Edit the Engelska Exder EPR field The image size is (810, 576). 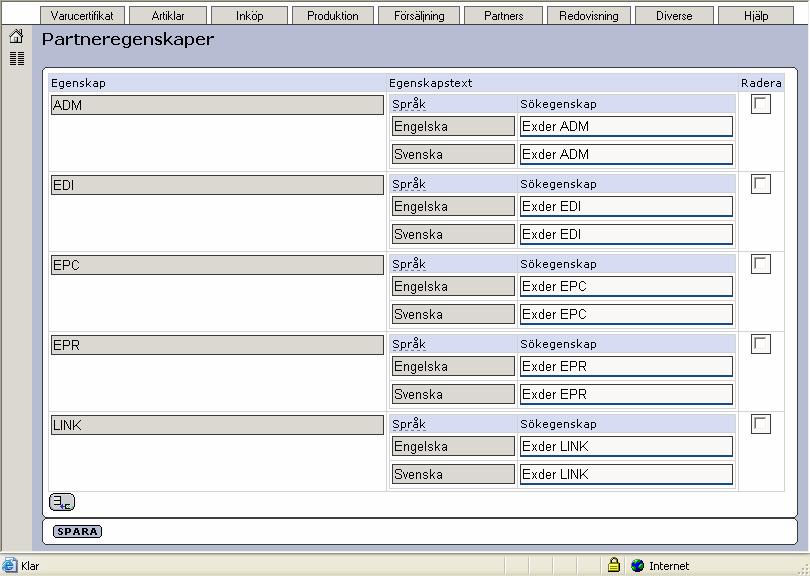pos(626,366)
